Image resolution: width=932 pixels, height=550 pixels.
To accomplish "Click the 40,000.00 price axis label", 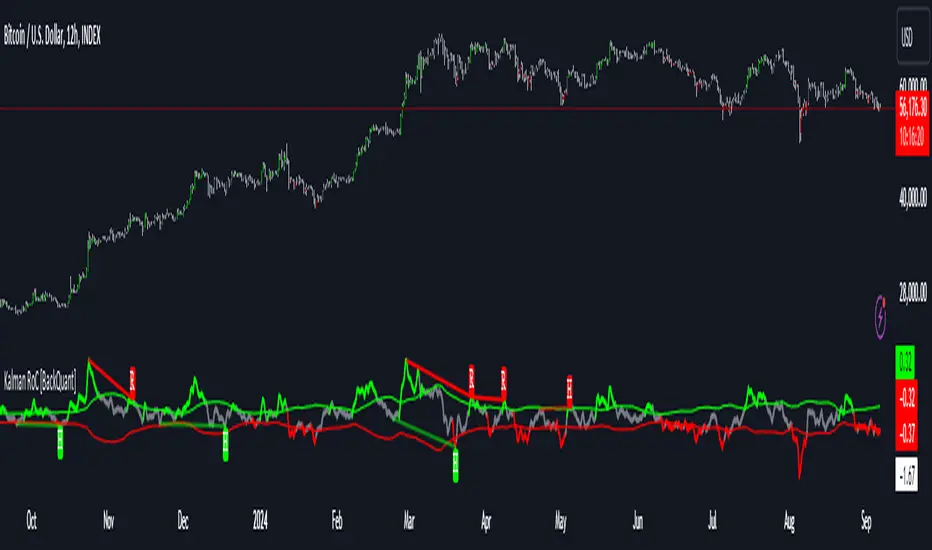I will tap(912, 197).
